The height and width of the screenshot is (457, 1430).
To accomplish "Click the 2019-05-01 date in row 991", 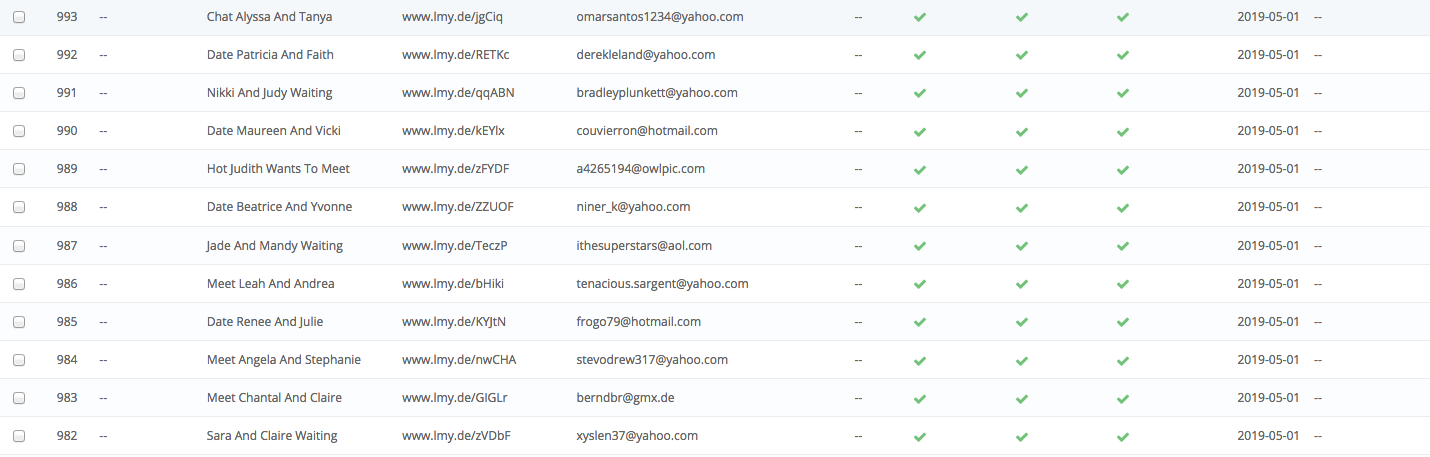I will [x=1268, y=93].
